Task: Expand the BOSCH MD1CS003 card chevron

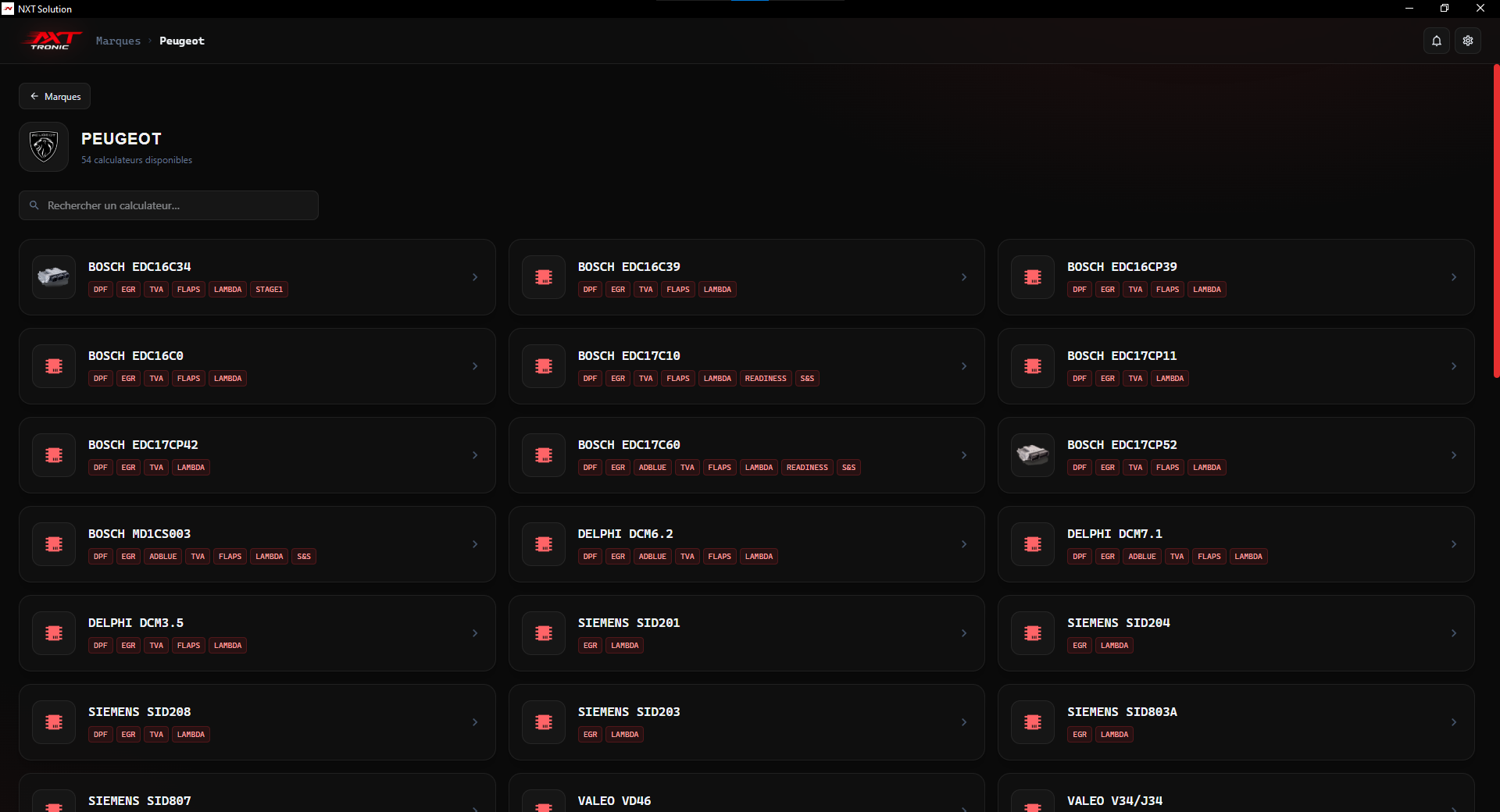Action: coord(475,544)
